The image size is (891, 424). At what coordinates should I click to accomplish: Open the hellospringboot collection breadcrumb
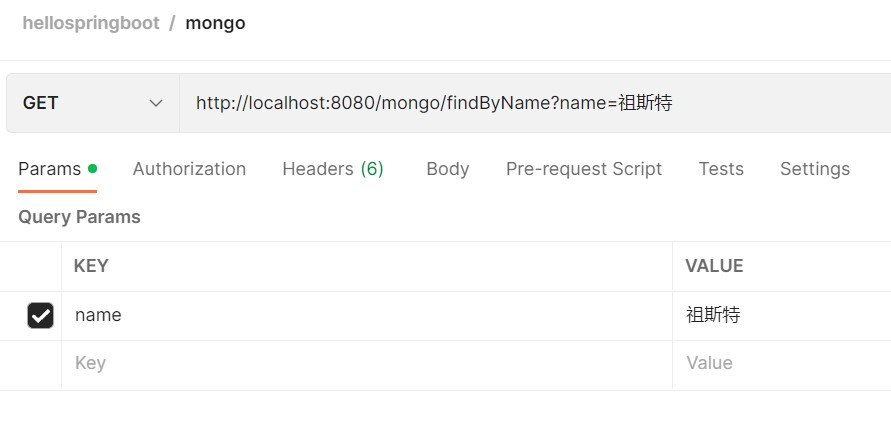[x=91, y=23]
